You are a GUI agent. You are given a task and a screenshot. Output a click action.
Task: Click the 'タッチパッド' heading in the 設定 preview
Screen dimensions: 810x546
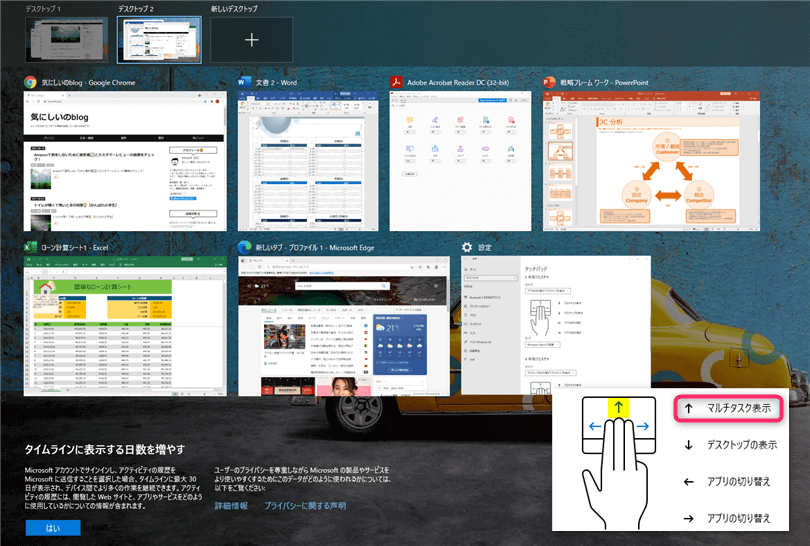(536, 269)
